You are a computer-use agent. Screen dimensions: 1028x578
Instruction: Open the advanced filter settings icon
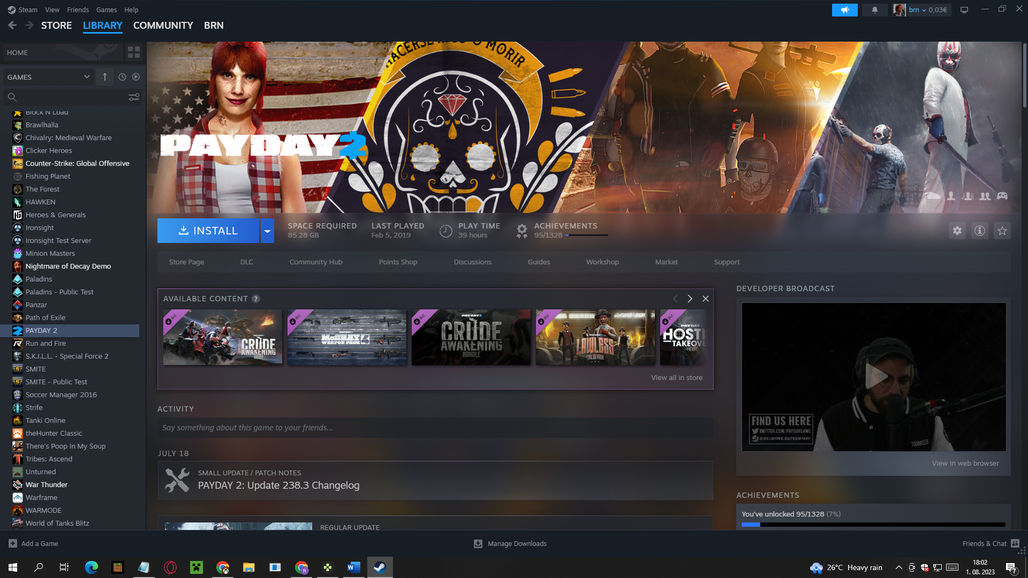click(134, 97)
